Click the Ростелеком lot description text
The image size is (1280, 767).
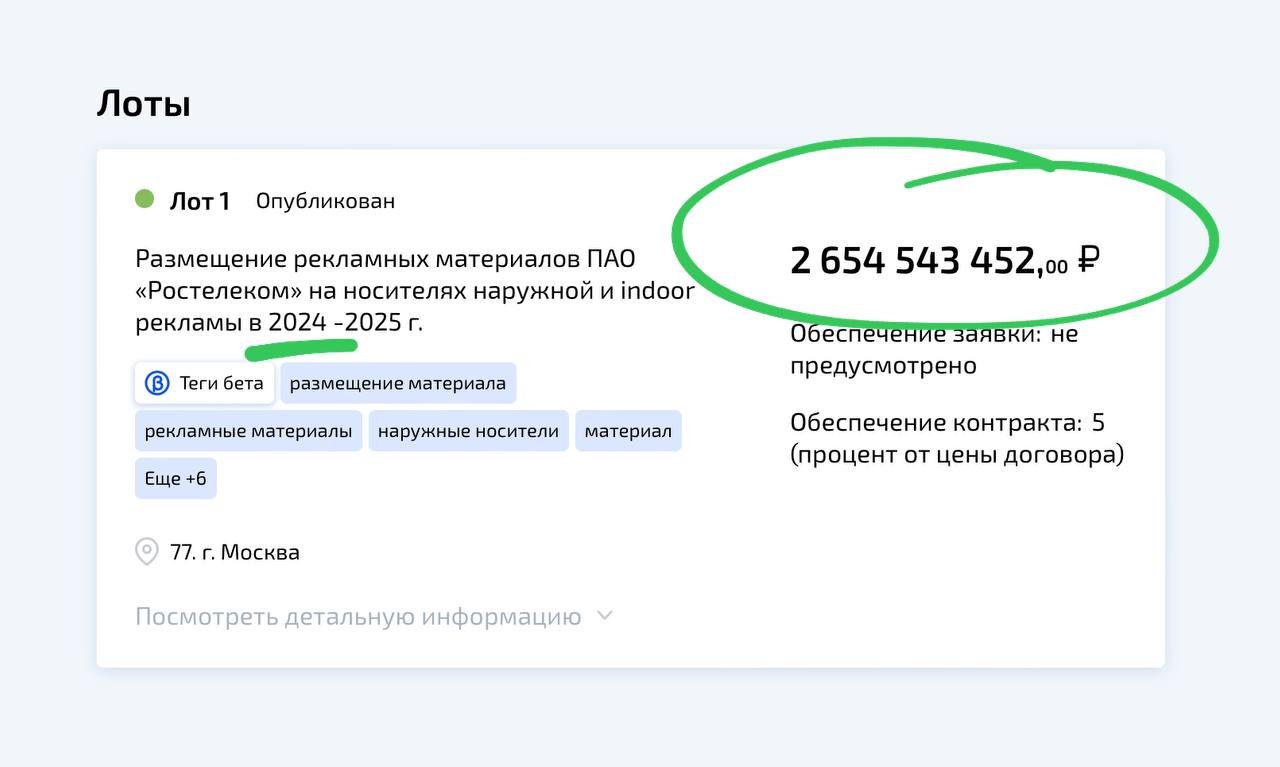tap(414, 291)
